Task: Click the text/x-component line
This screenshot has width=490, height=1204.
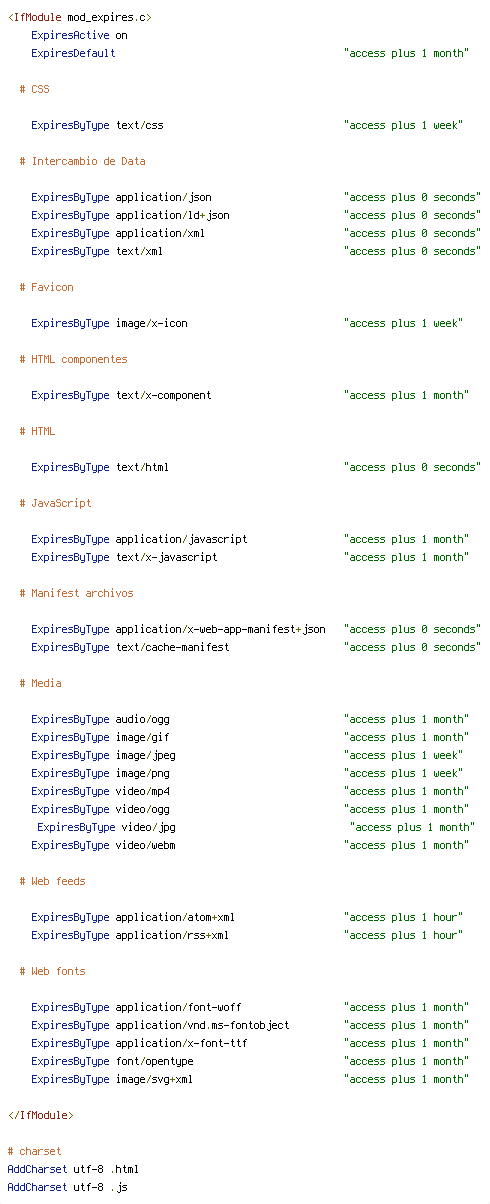Action: (x=249, y=395)
